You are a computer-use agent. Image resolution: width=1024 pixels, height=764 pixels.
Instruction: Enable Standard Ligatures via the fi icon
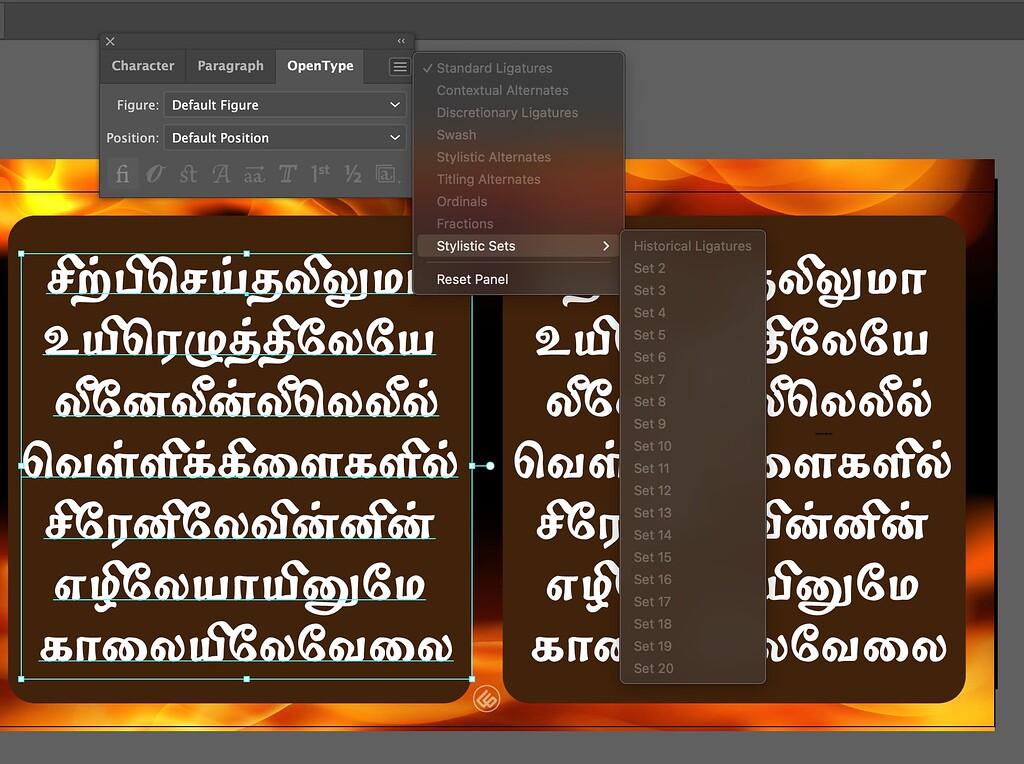point(122,173)
